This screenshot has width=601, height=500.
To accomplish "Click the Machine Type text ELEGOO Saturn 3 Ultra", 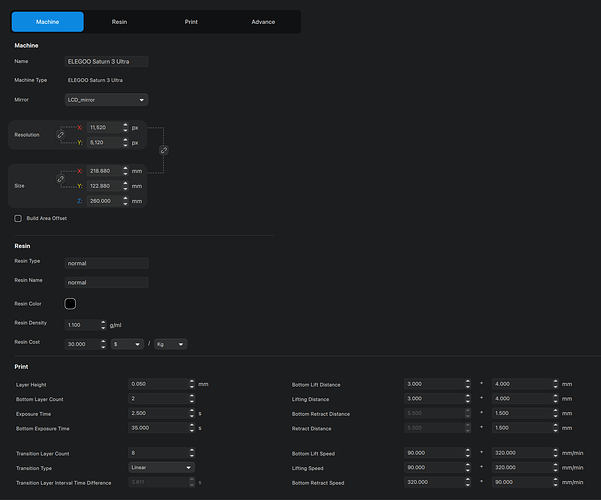I will 95,81.
